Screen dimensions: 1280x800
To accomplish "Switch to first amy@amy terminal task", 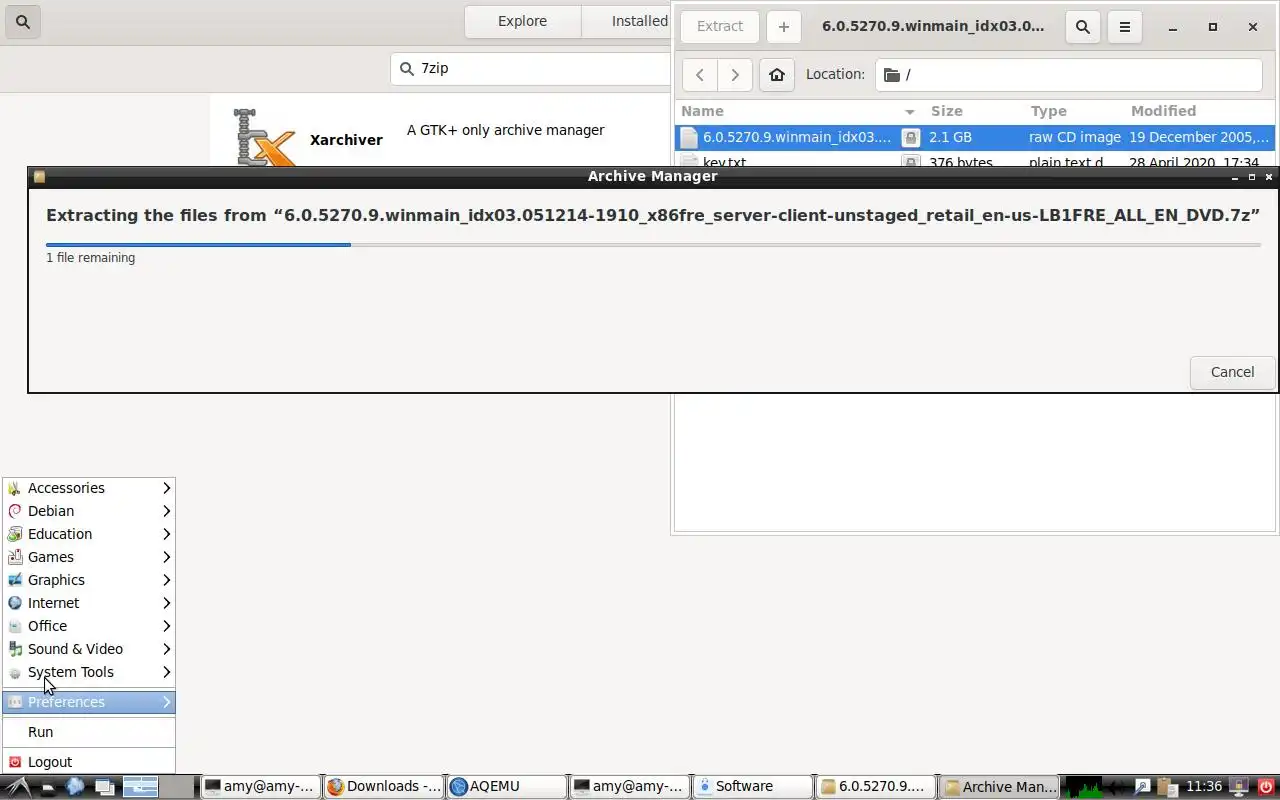I will pyautogui.click(x=261, y=787).
